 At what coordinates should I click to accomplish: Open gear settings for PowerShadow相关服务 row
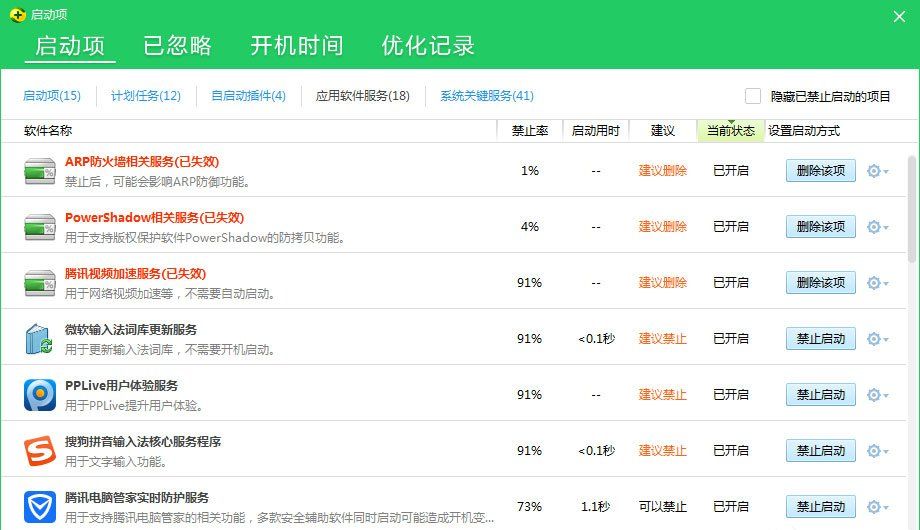click(x=877, y=227)
